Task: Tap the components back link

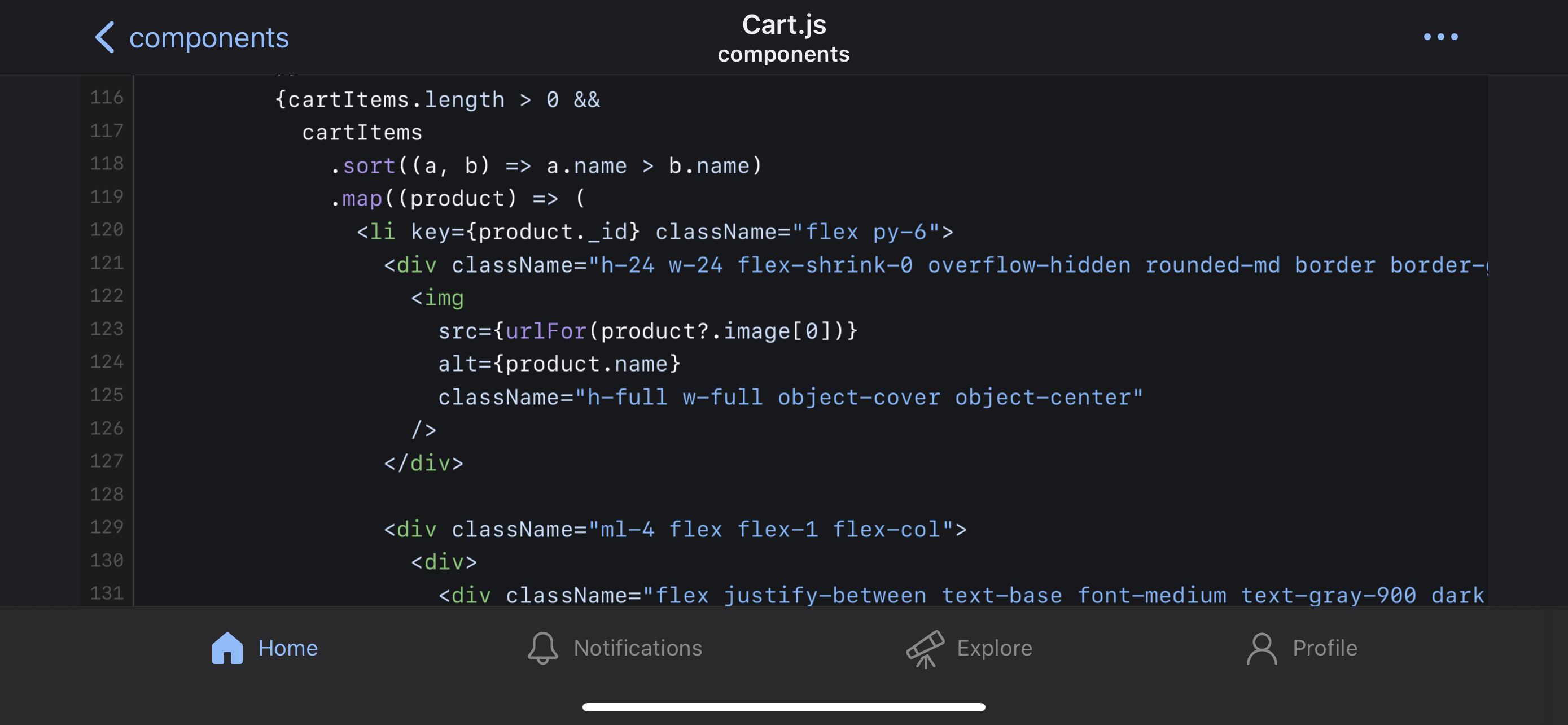Action: 209,37
